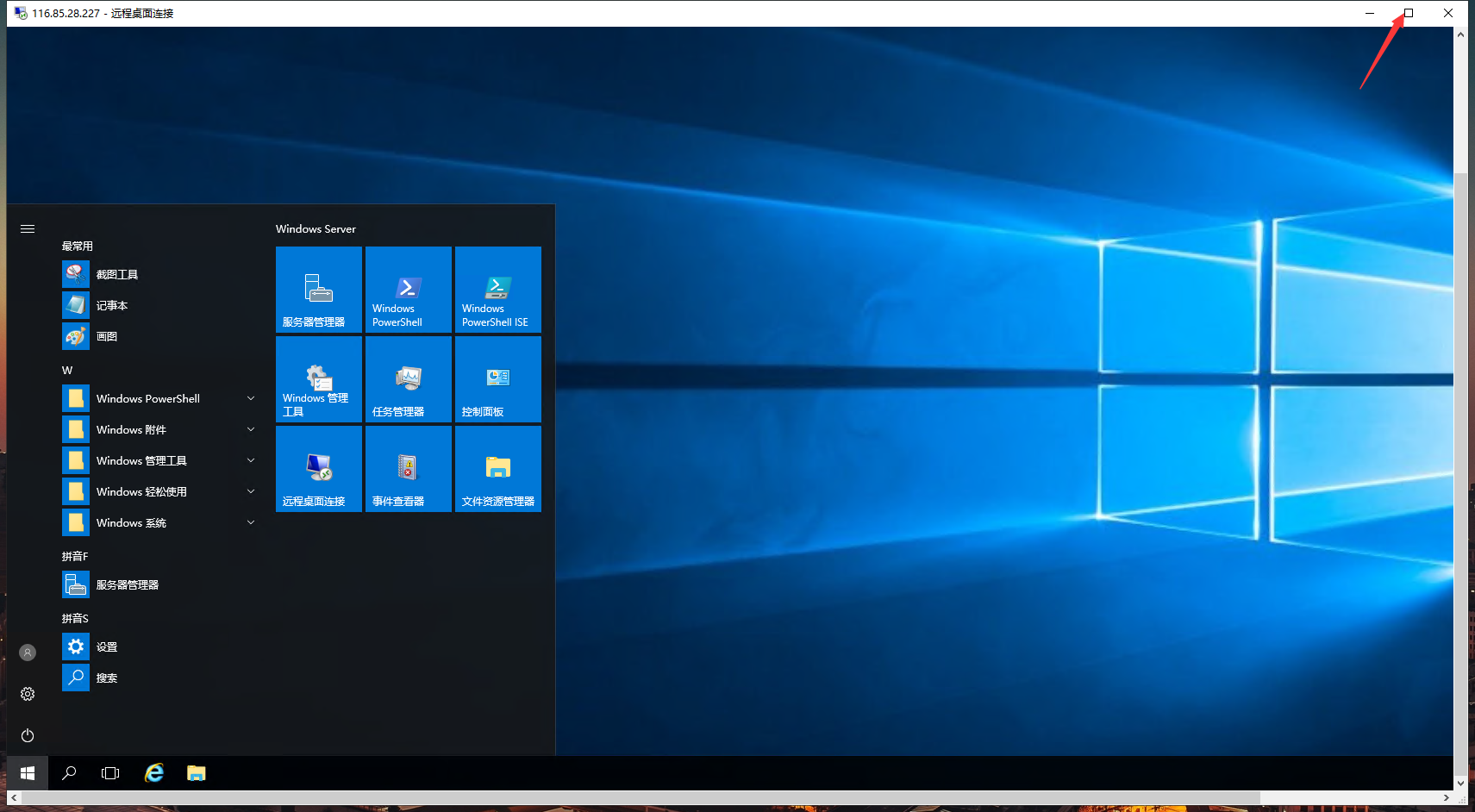Click the vertical scrollbar up arrow

1460,34
